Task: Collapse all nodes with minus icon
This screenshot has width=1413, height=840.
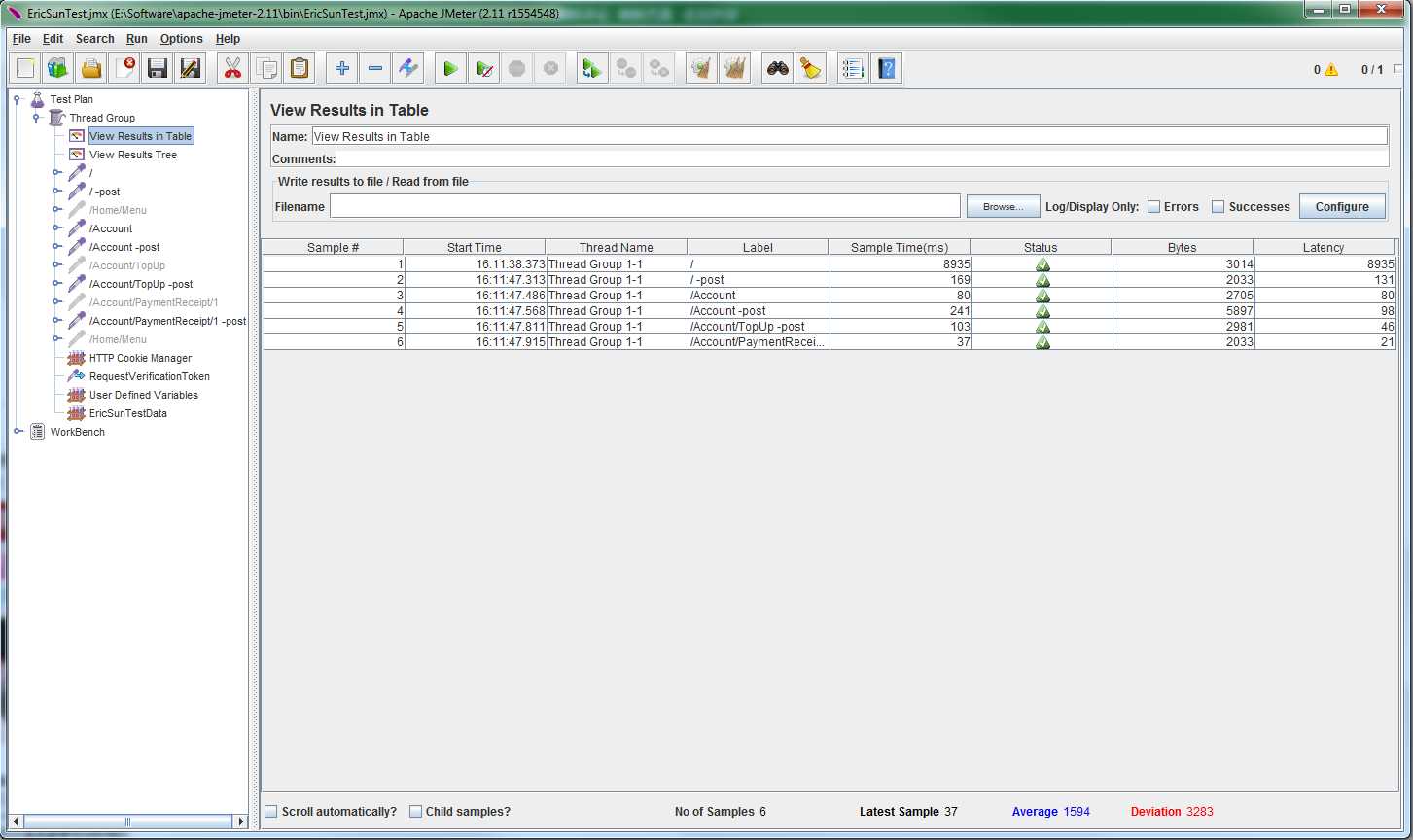Action: [x=374, y=68]
